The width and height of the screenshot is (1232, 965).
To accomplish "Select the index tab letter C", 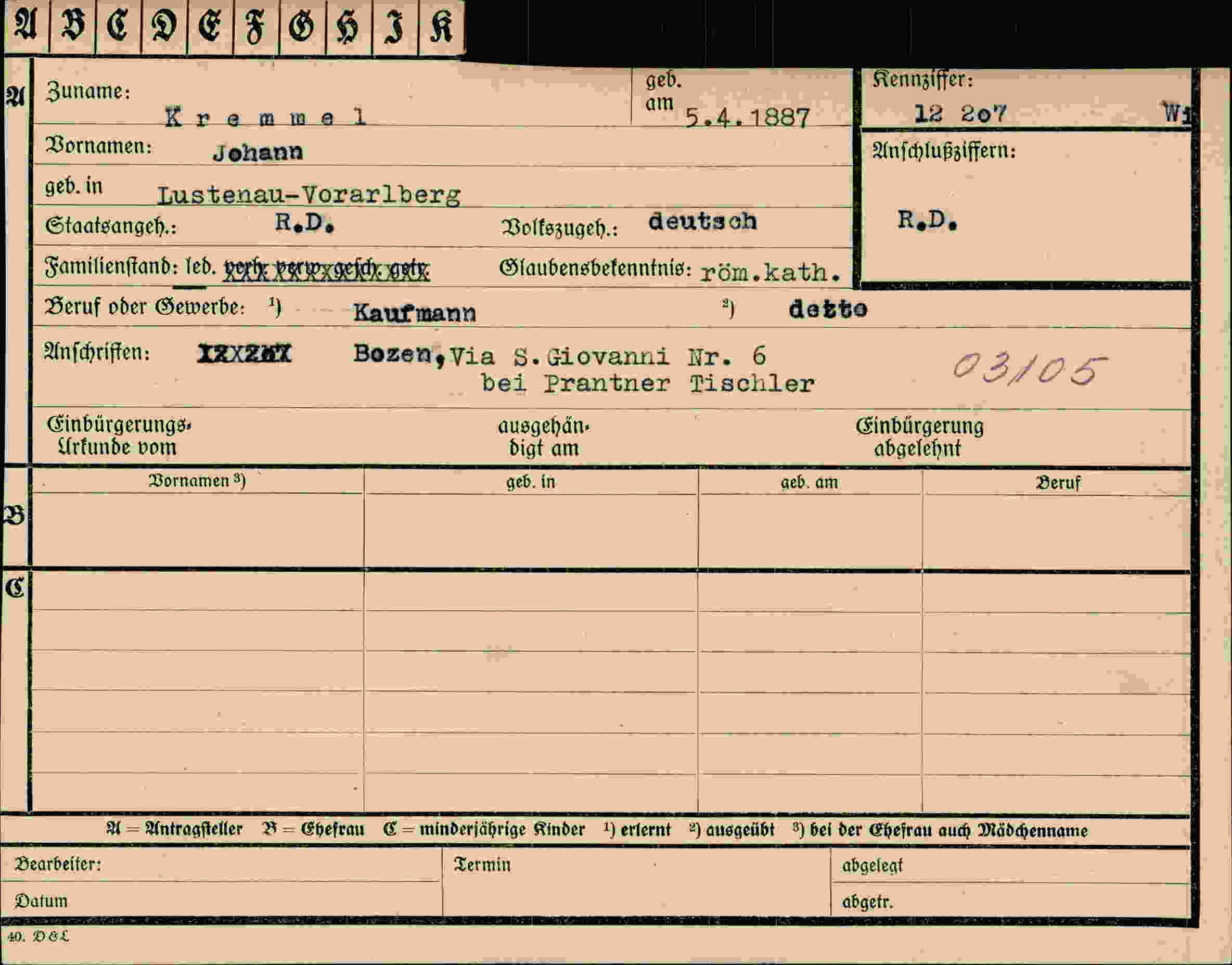I will (119, 27).
